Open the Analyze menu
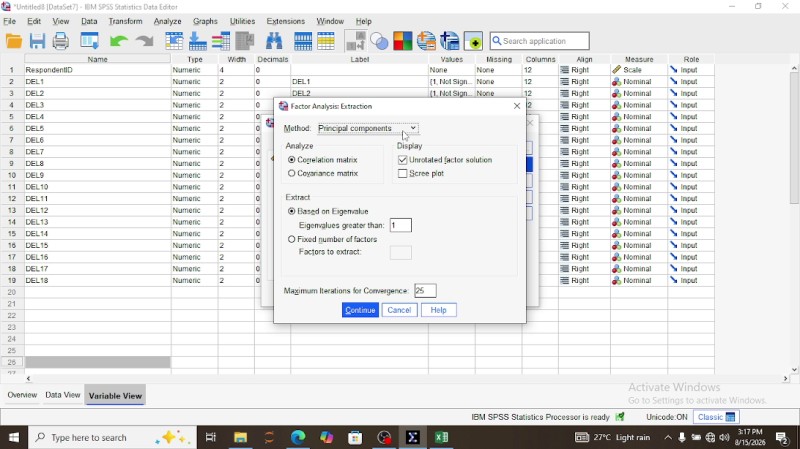The image size is (800, 449). pyautogui.click(x=167, y=21)
